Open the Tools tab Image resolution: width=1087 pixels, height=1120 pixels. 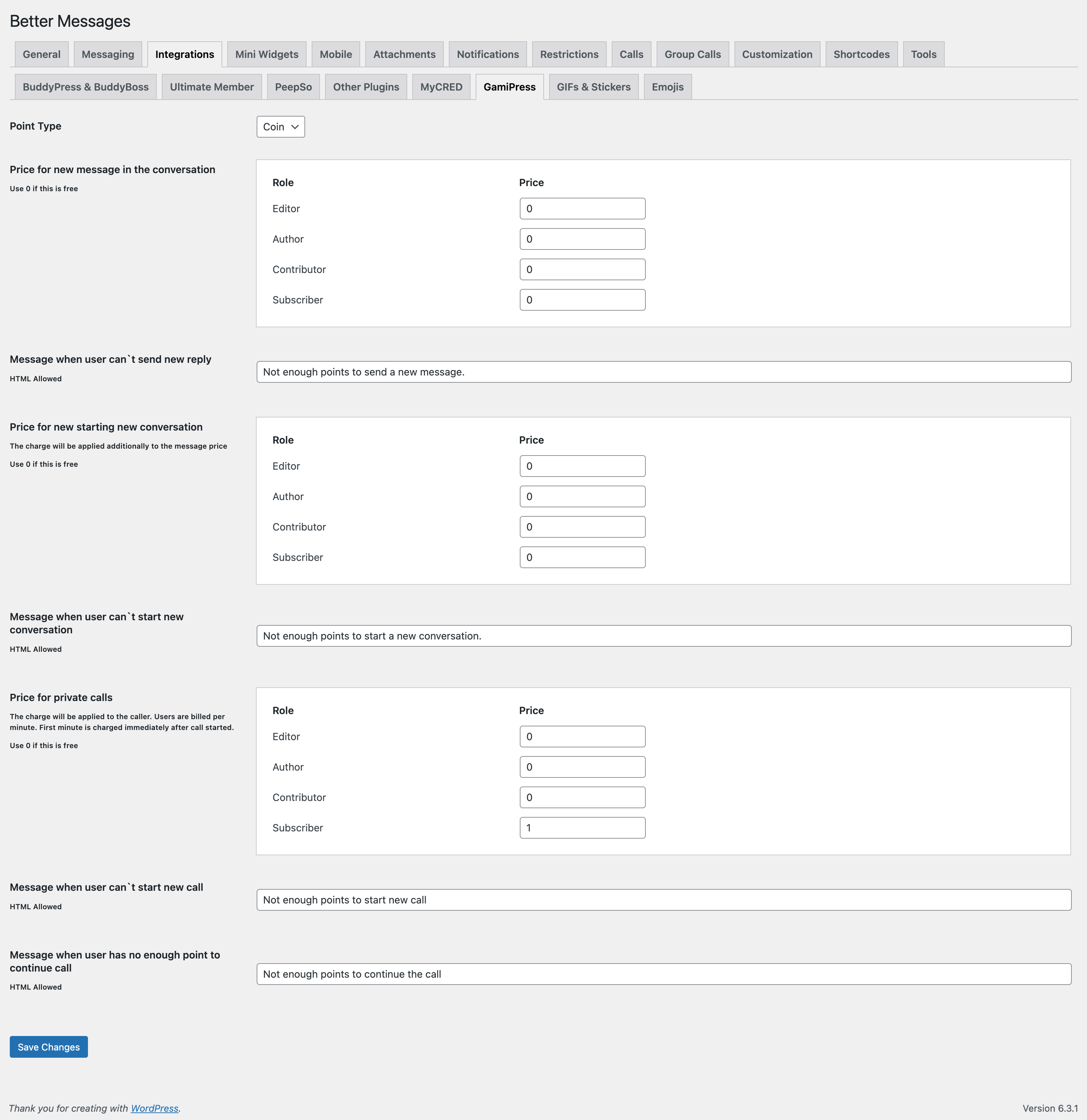[x=924, y=54]
